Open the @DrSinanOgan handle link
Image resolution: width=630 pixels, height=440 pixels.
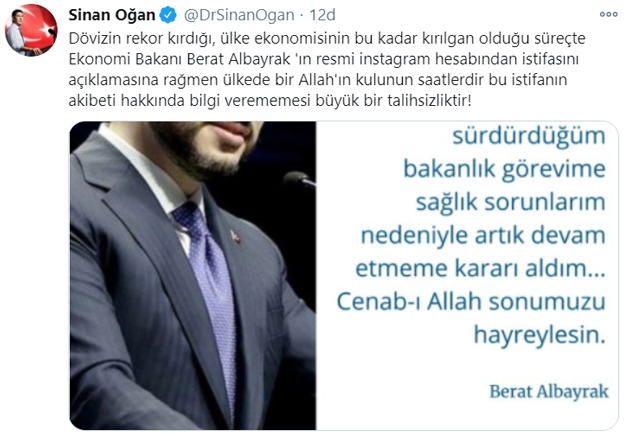(x=239, y=15)
